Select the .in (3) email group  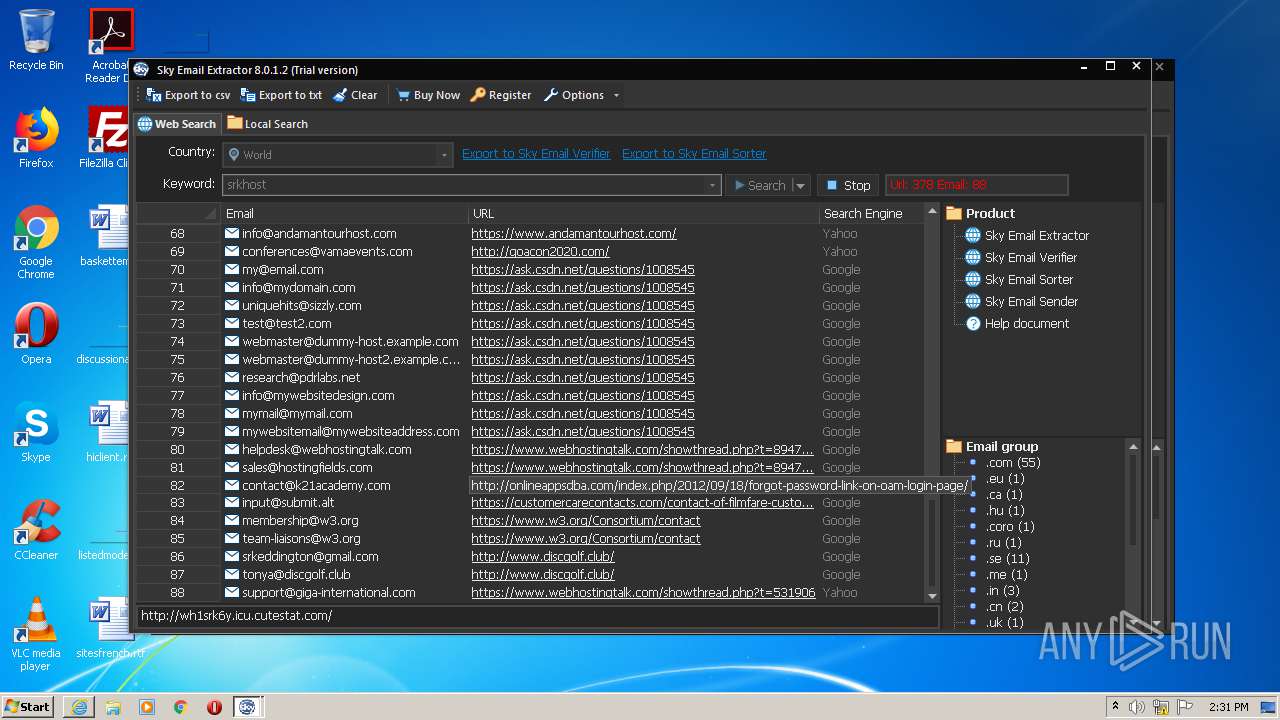point(1003,591)
